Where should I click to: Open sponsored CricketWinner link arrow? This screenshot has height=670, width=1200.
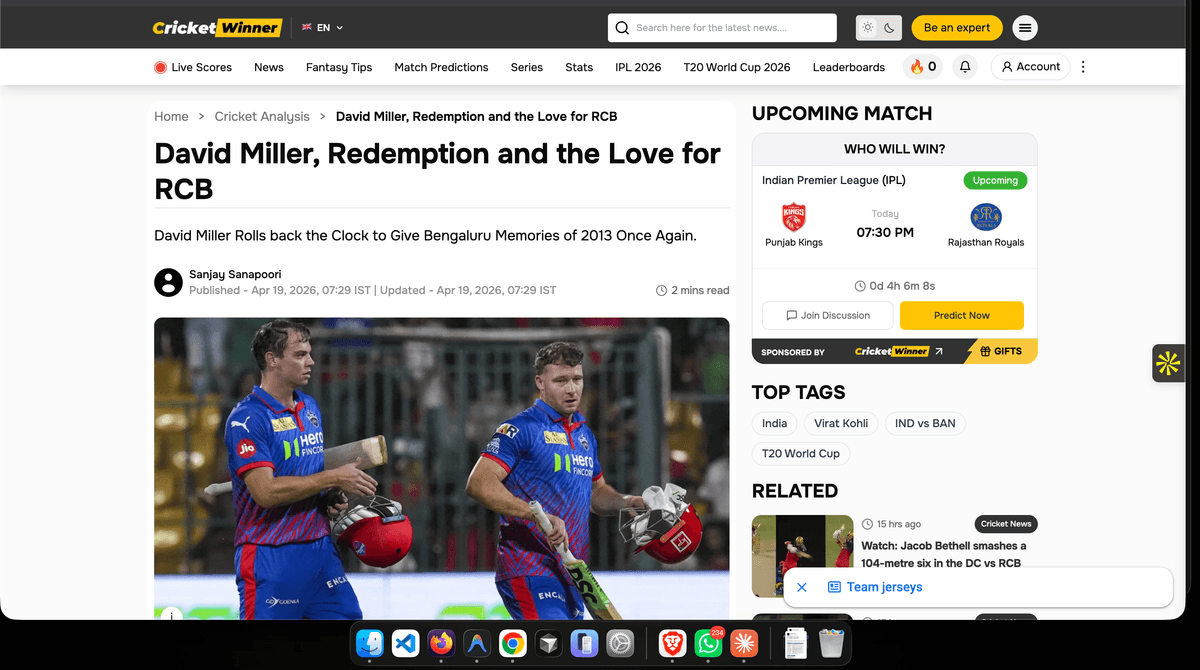938,352
